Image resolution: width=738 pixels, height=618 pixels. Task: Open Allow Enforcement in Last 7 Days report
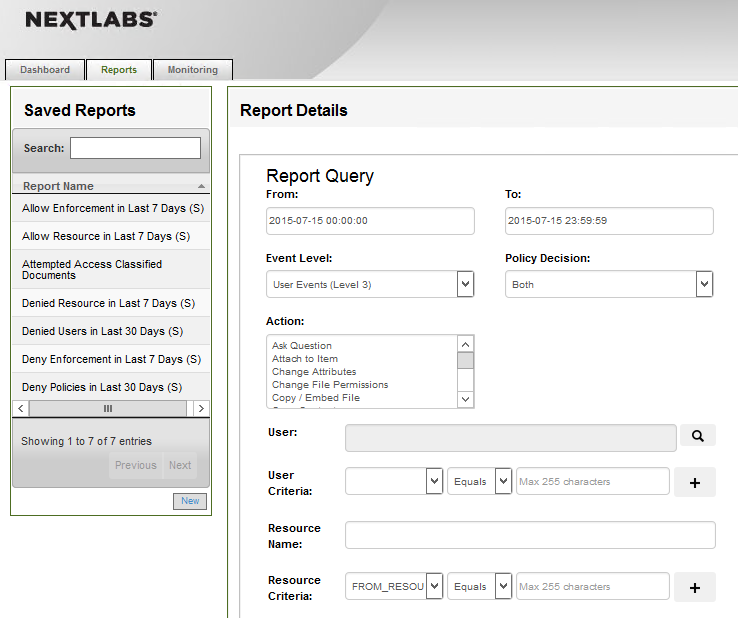[113, 208]
